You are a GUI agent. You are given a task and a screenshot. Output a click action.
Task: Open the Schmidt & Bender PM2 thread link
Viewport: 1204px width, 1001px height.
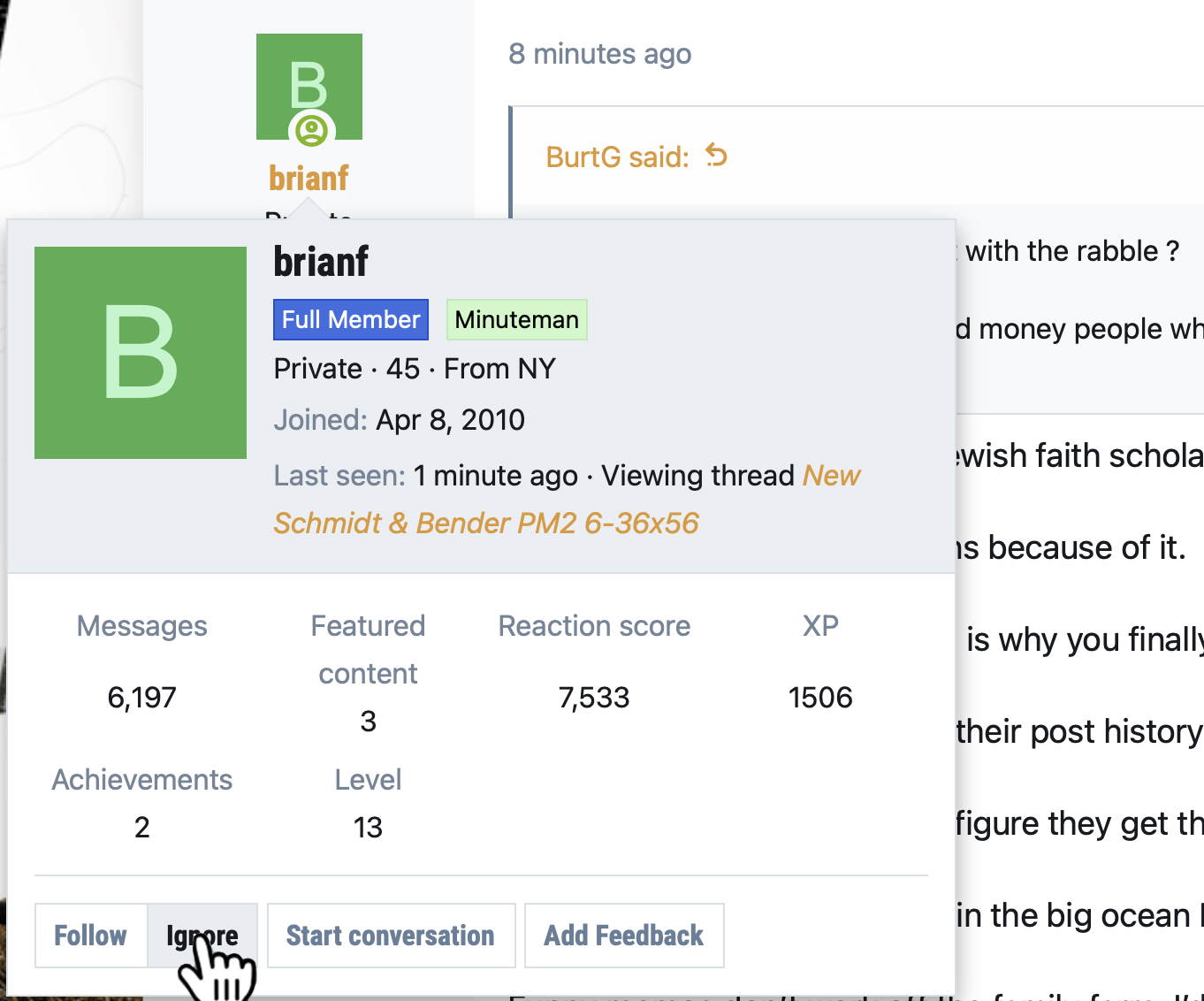click(568, 500)
